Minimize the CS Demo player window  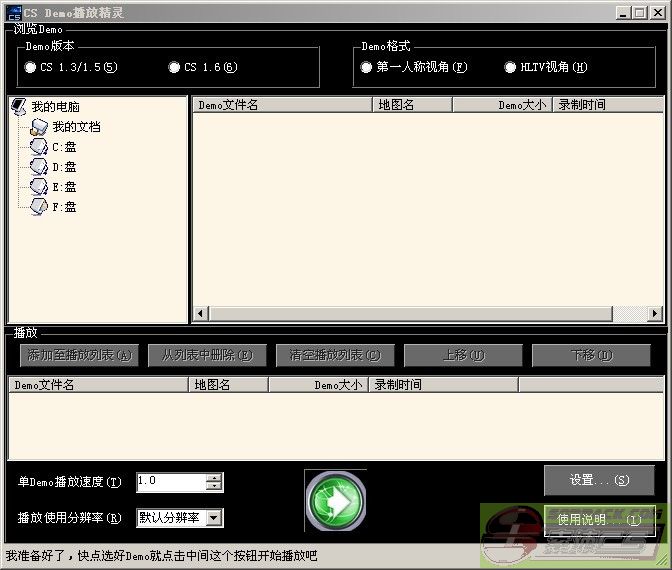click(623, 13)
